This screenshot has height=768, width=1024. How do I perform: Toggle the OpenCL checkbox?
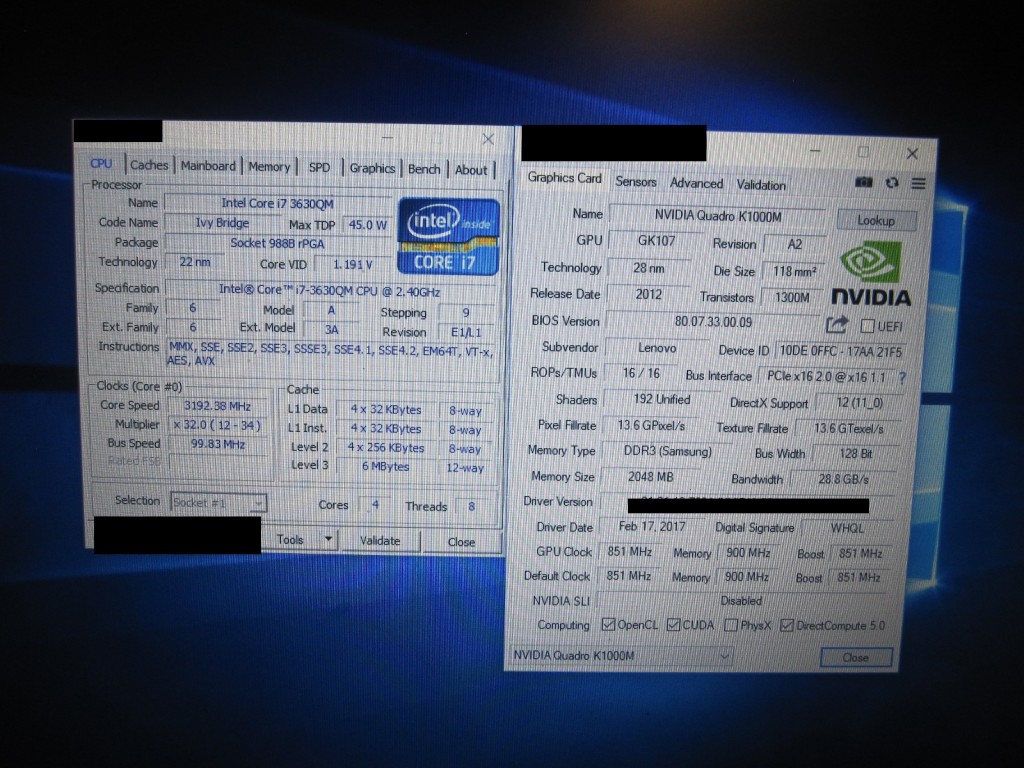click(608, 624)
